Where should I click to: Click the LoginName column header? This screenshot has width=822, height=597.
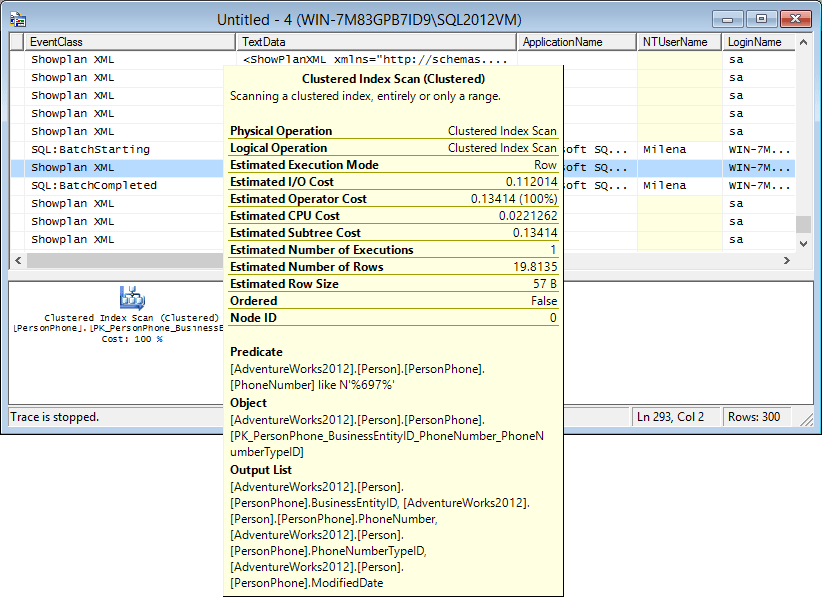tap(756, 42)
